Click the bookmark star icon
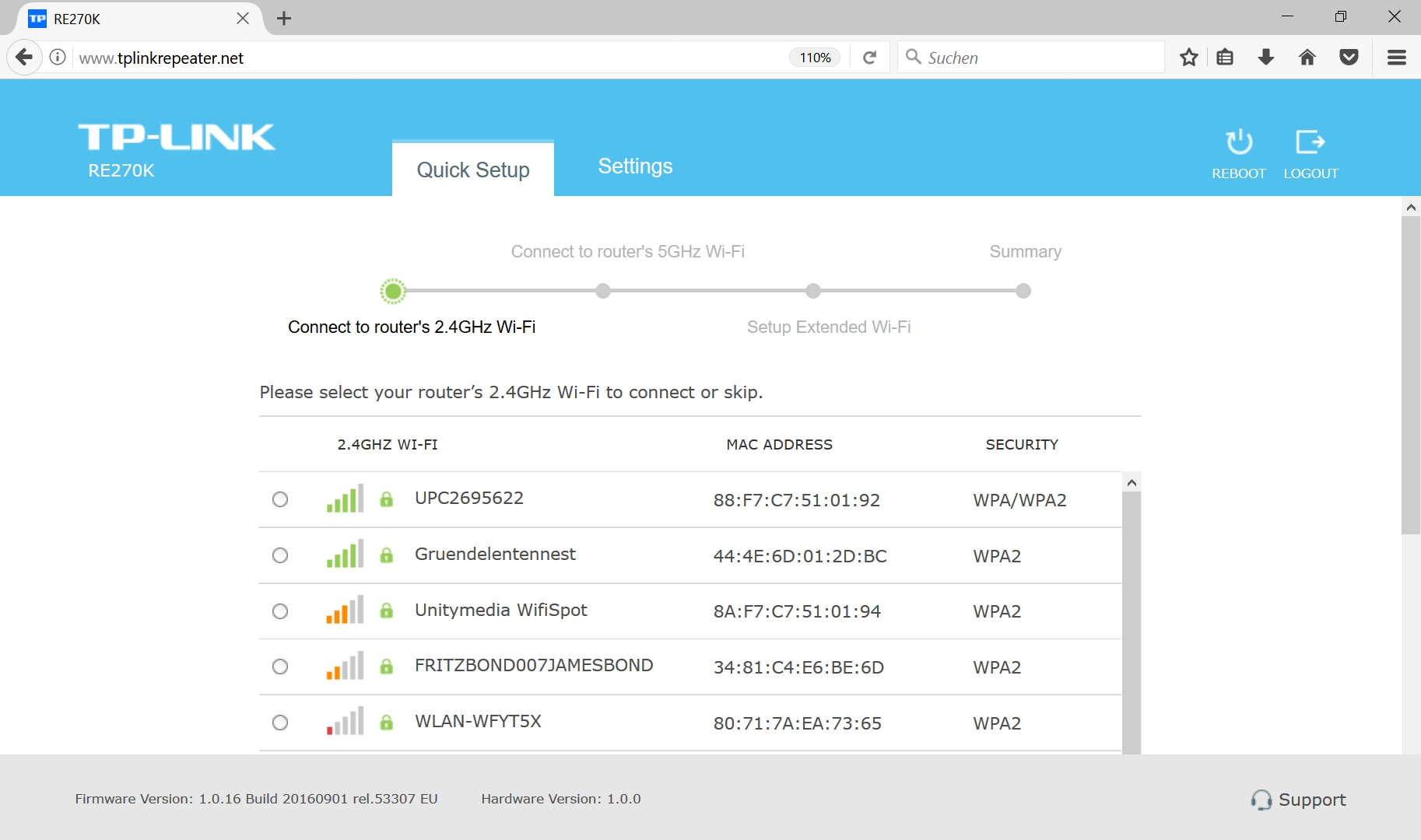 (x=1188, y=58)
